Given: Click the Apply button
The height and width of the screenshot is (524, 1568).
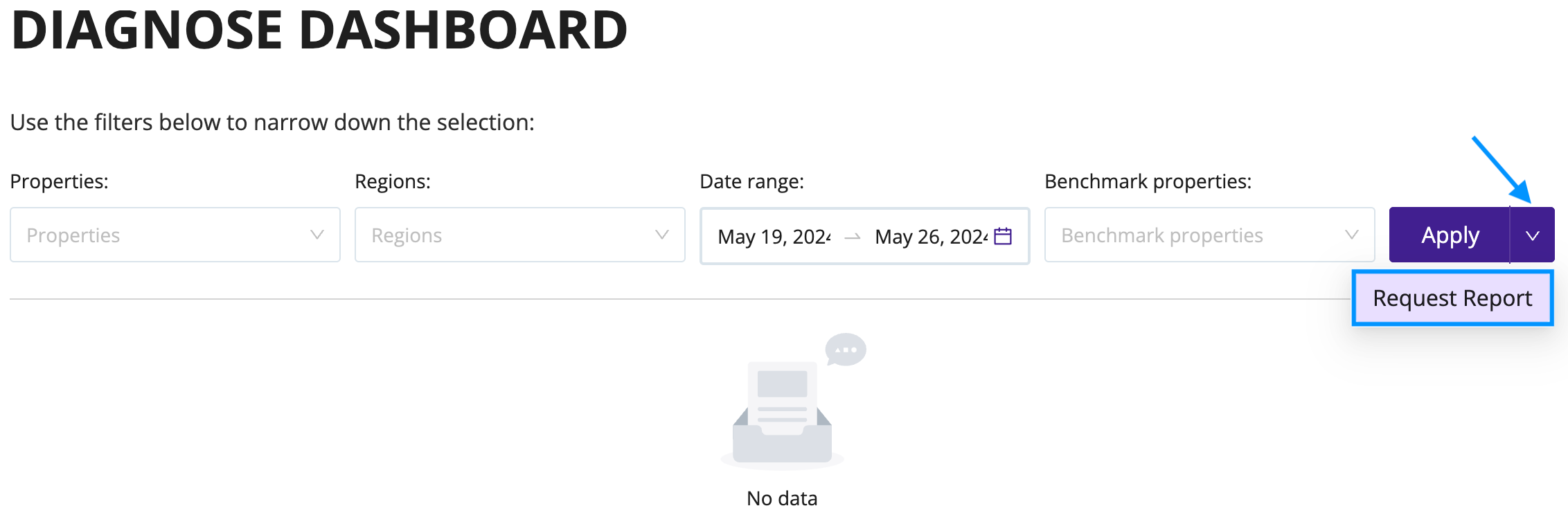Looking at the screenshot, I should (1450, 235).
